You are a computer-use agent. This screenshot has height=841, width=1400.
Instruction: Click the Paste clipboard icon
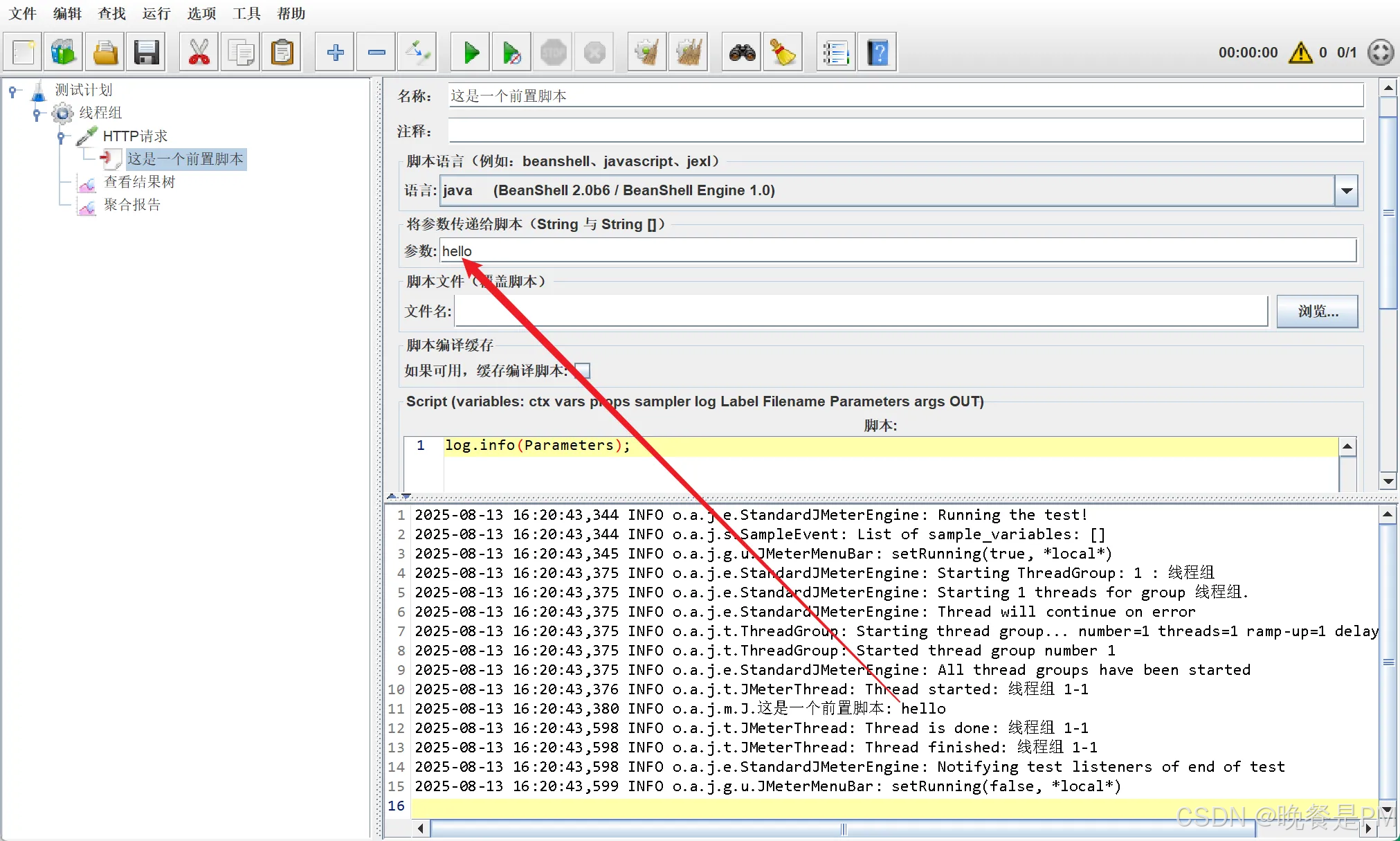[282, 52]
